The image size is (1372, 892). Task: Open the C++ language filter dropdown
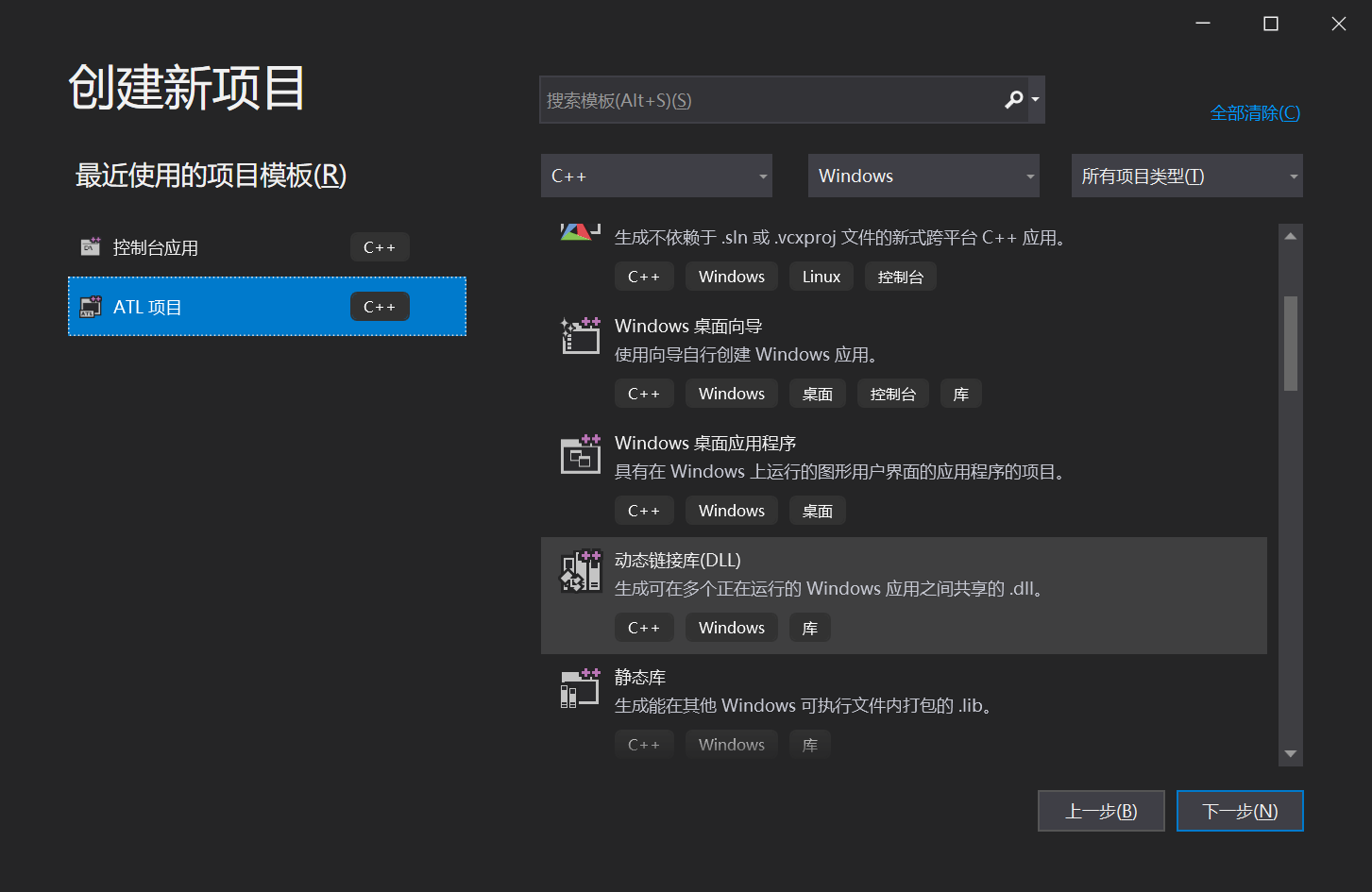point(656,176)
